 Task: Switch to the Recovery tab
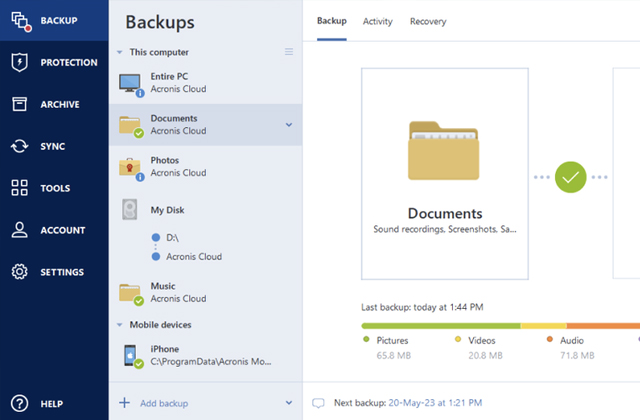click(428, 21)
